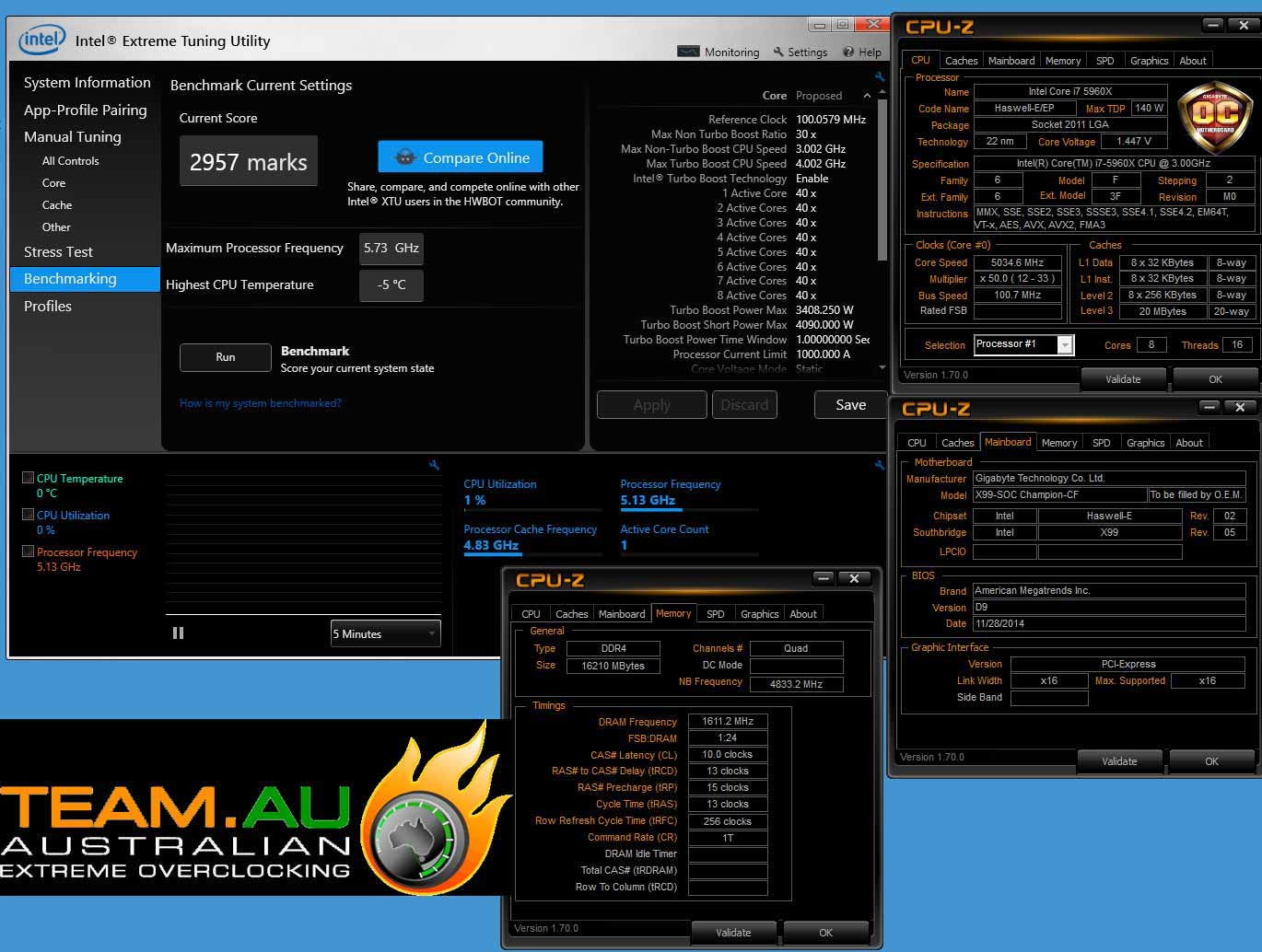Save the current settings
This screenshot has height=952, width=1262.
[x=850, y=405]
